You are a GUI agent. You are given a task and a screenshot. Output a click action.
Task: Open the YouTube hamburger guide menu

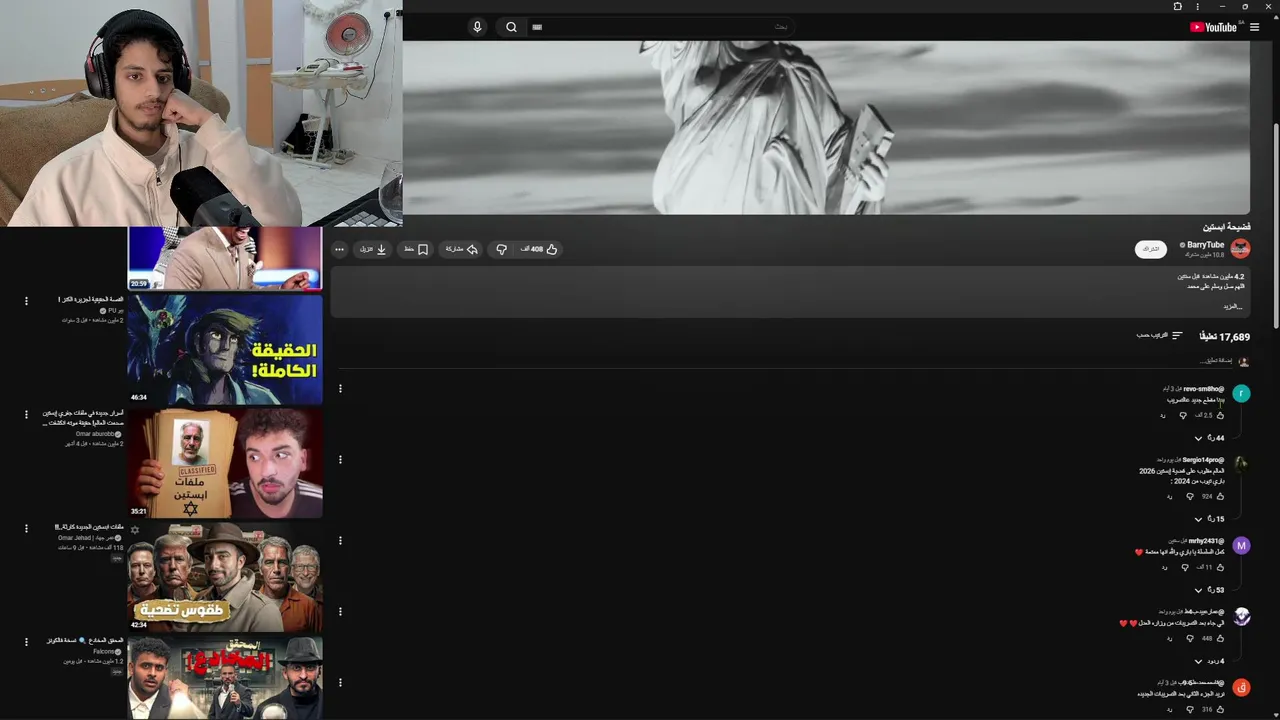coord(1254,27)
